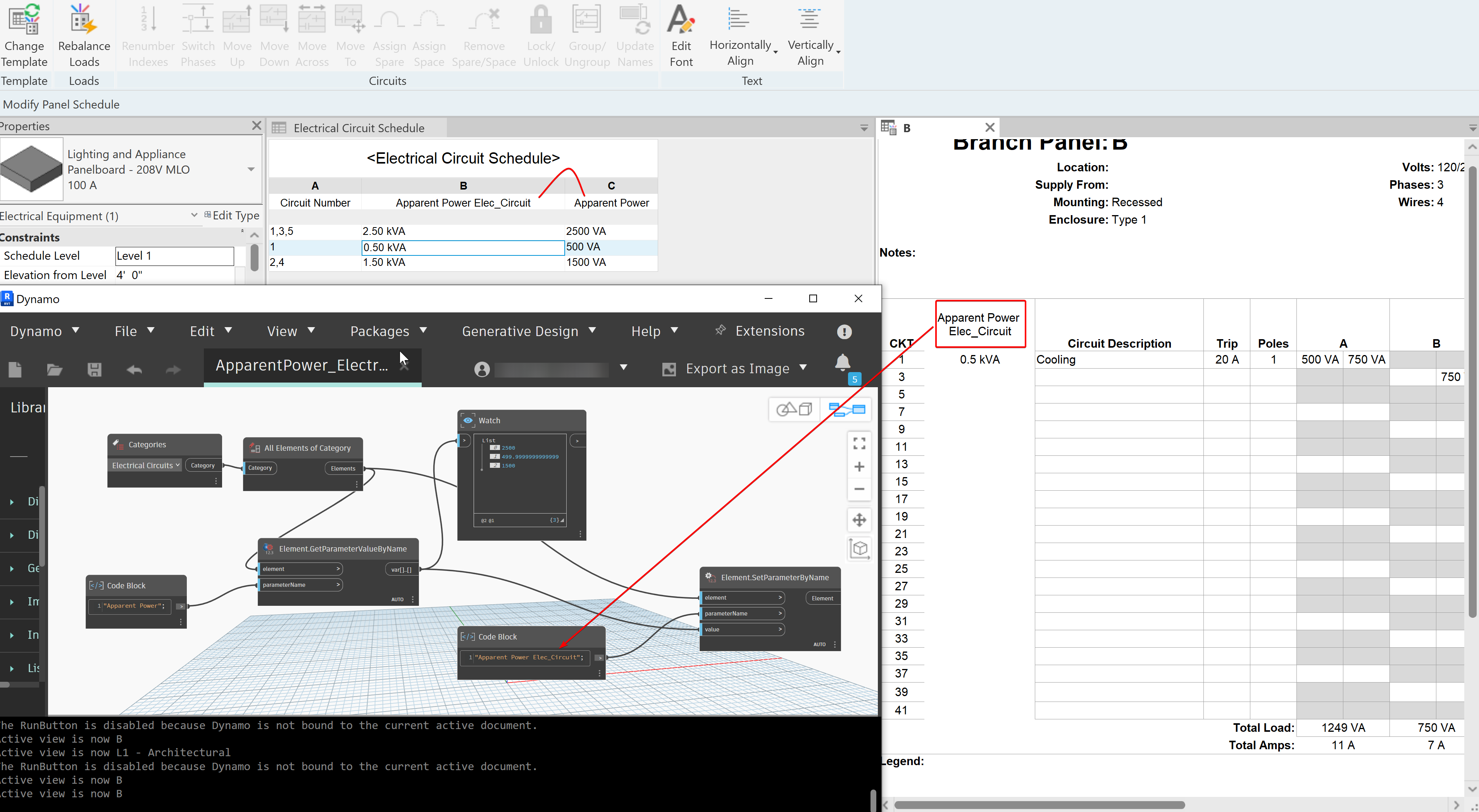
Task: Enable pan mode on the Dynamo canvas
Action: point(859,520)
